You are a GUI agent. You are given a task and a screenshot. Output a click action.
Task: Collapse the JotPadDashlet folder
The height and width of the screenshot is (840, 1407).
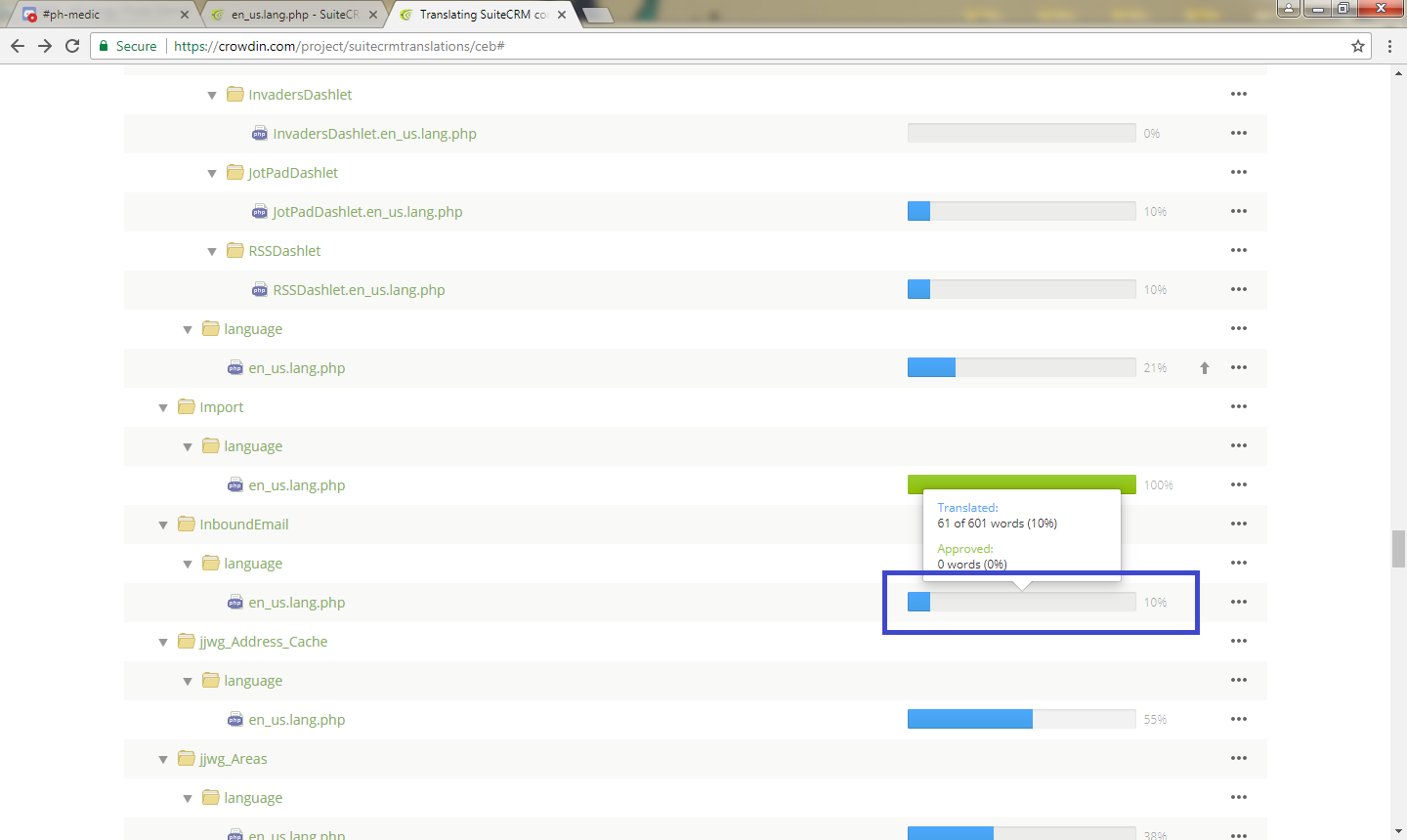coord(212,173)
